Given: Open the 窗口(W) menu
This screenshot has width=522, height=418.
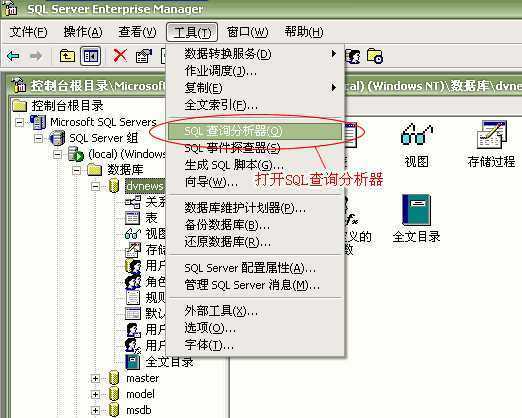Looking at the screenshot, I should 247,32.
